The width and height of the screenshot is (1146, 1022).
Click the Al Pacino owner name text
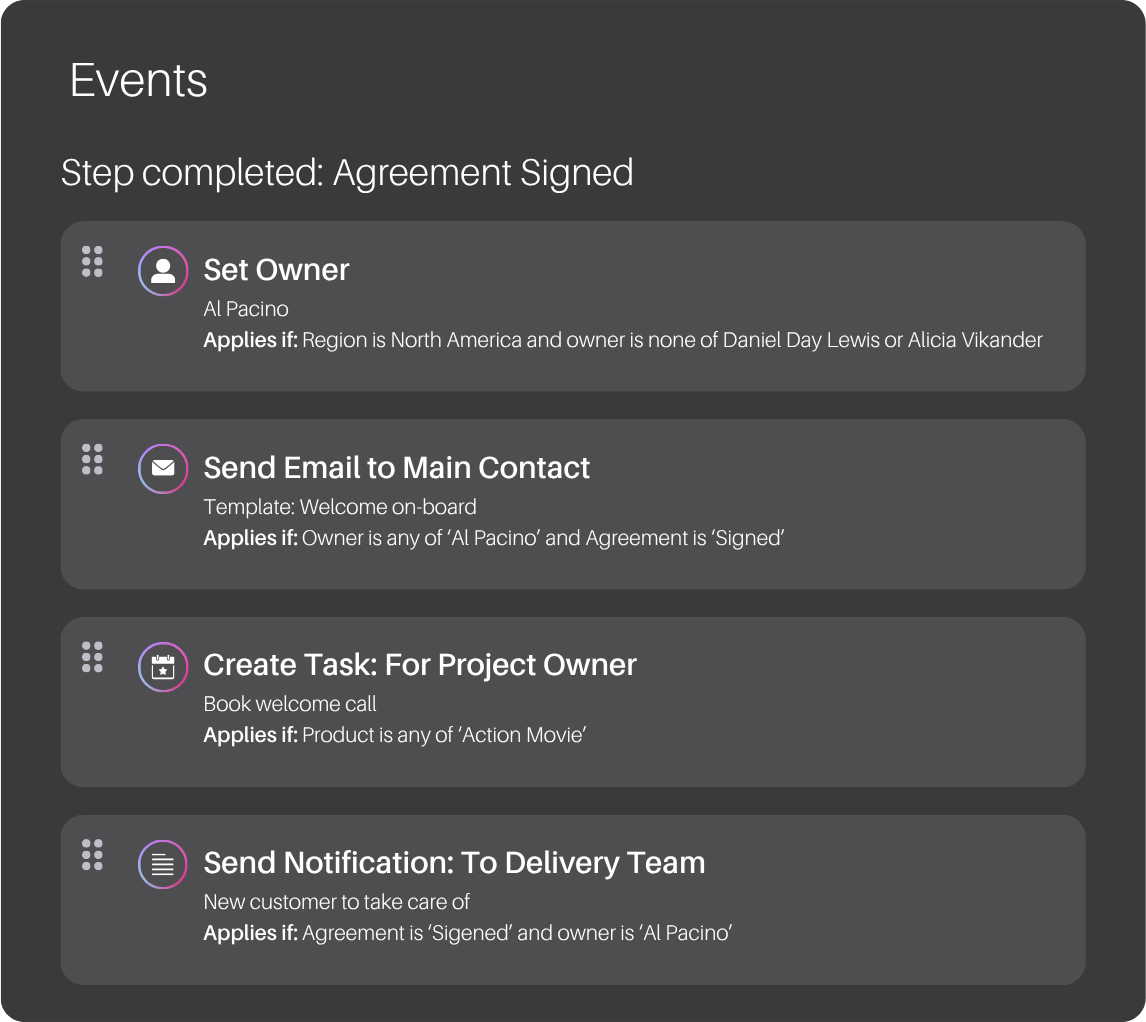(x=246, y=309)
